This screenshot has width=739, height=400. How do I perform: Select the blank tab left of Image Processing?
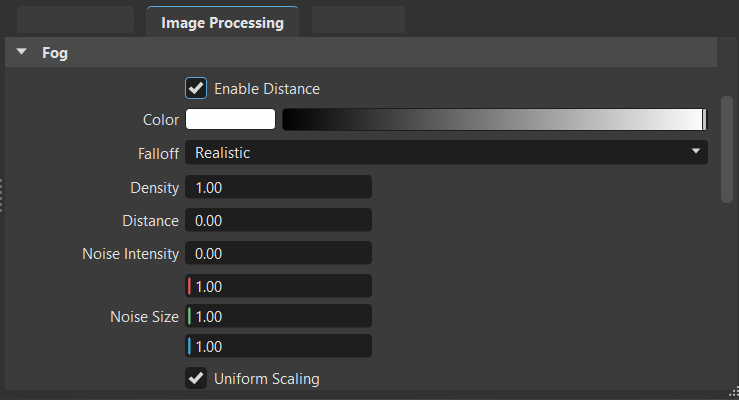[x=75, y=20]
